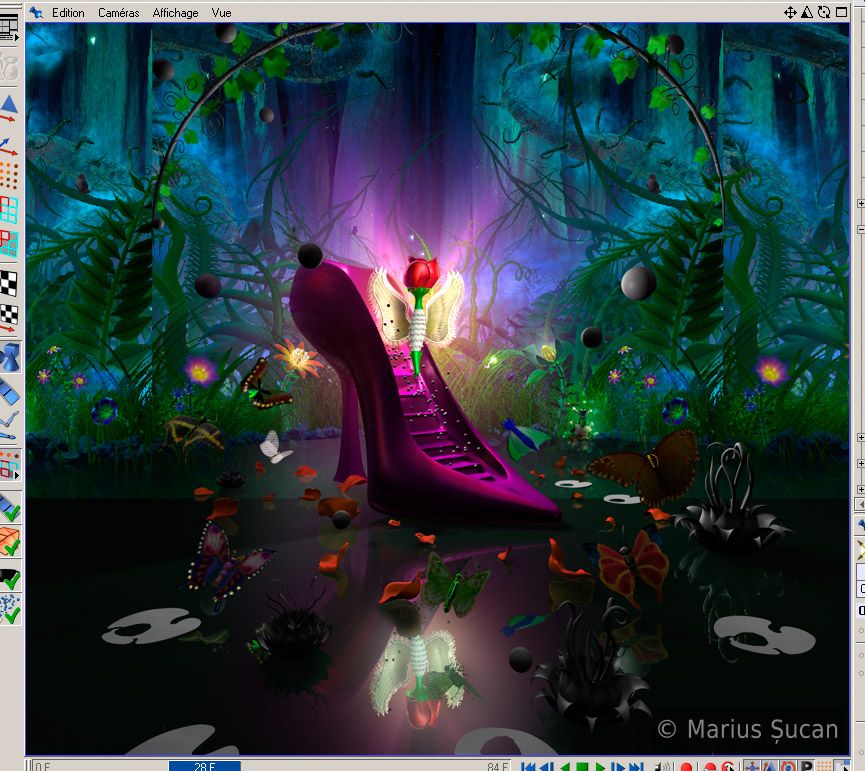The height and width of the screenshot is (771, 865).
Task: Open the Caméras menu
Action: 118,13
